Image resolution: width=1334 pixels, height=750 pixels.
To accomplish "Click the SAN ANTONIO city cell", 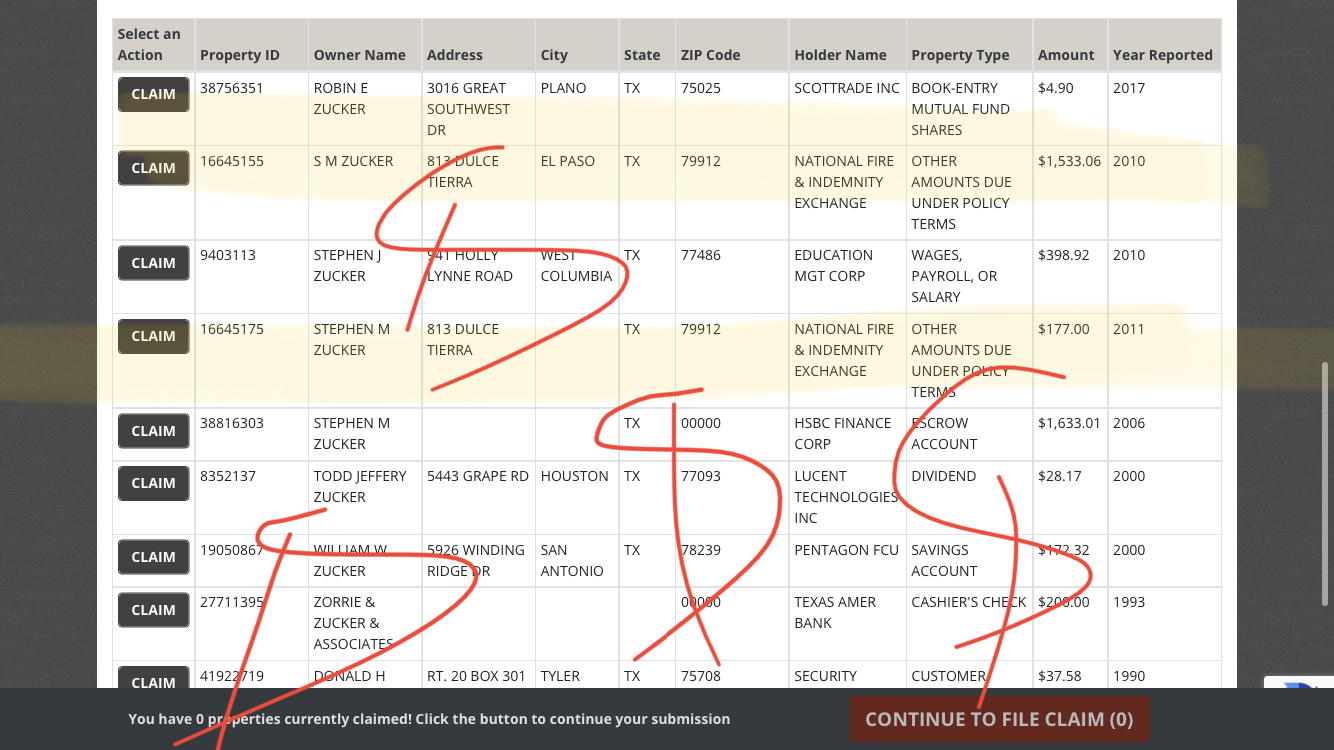I will tap(572, 561).
